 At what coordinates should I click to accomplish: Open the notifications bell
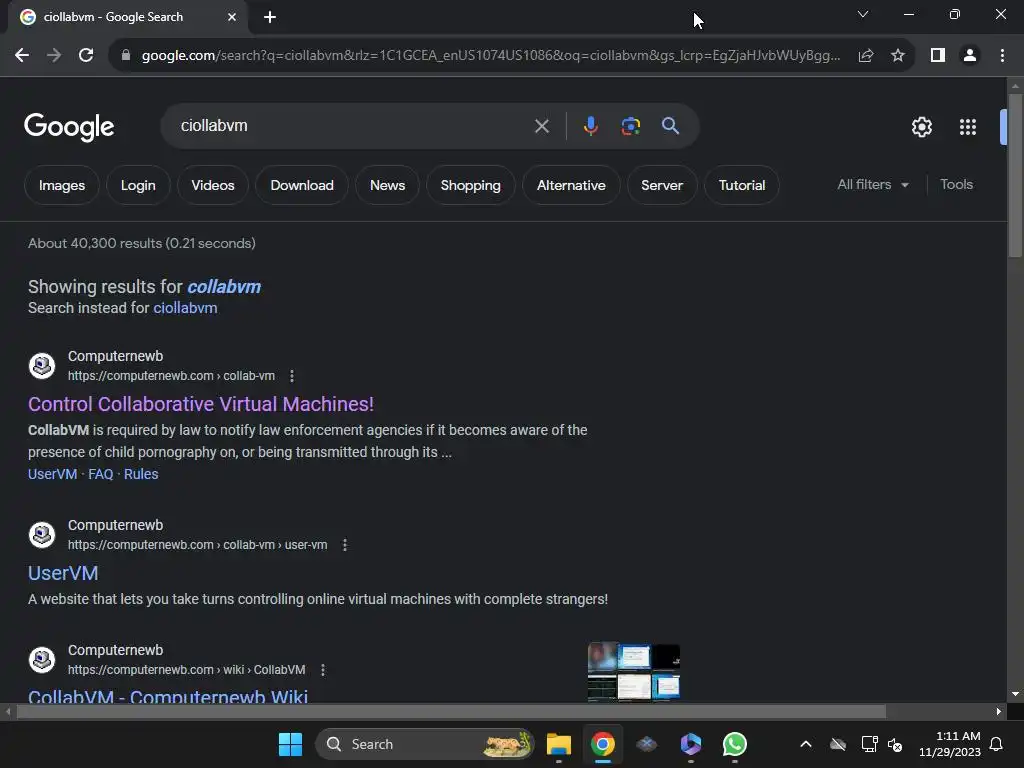click(x=997, y=744)
